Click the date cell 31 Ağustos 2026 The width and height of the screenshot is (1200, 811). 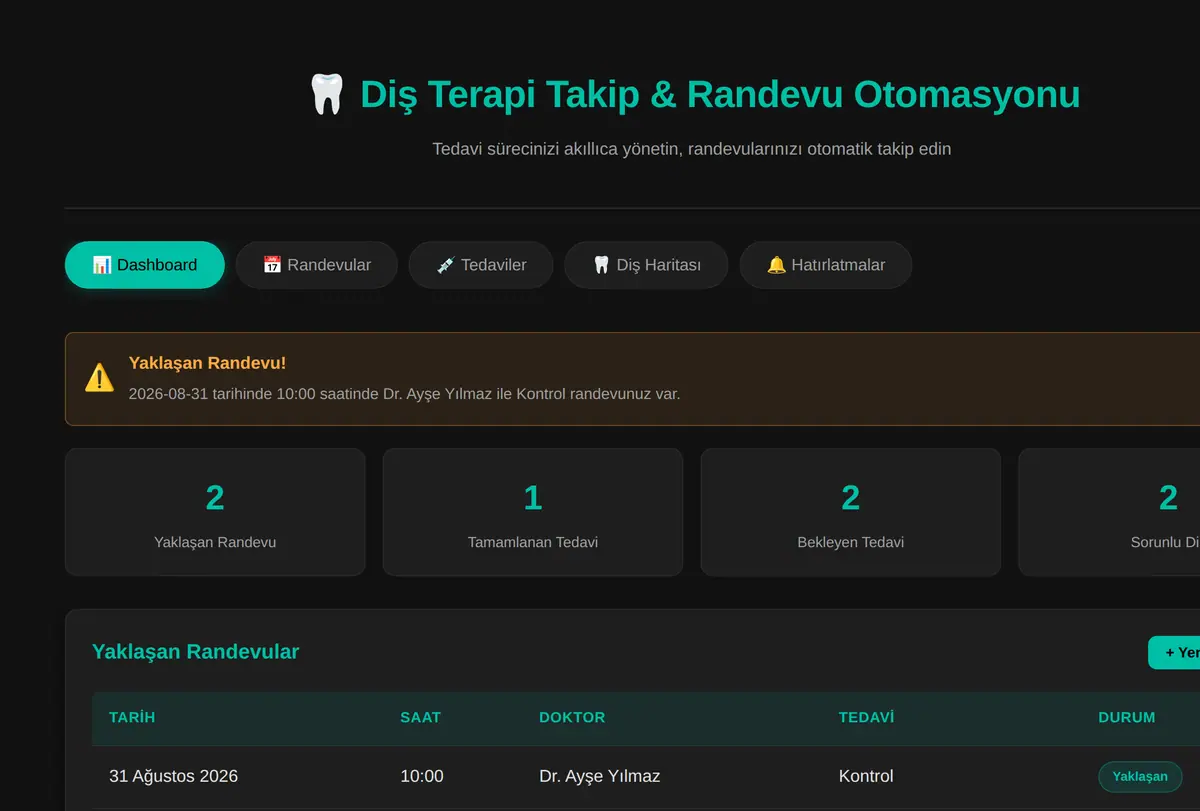coord(173,777)
